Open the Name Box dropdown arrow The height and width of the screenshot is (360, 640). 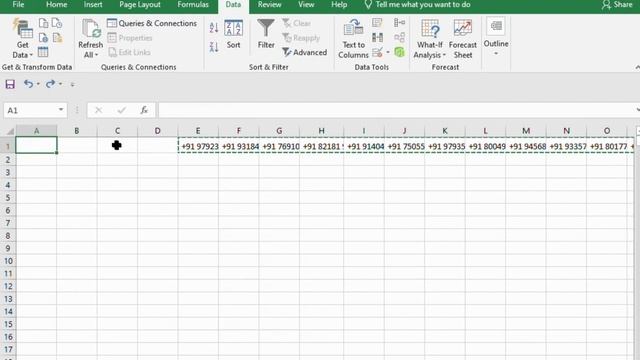coord(61,110)
